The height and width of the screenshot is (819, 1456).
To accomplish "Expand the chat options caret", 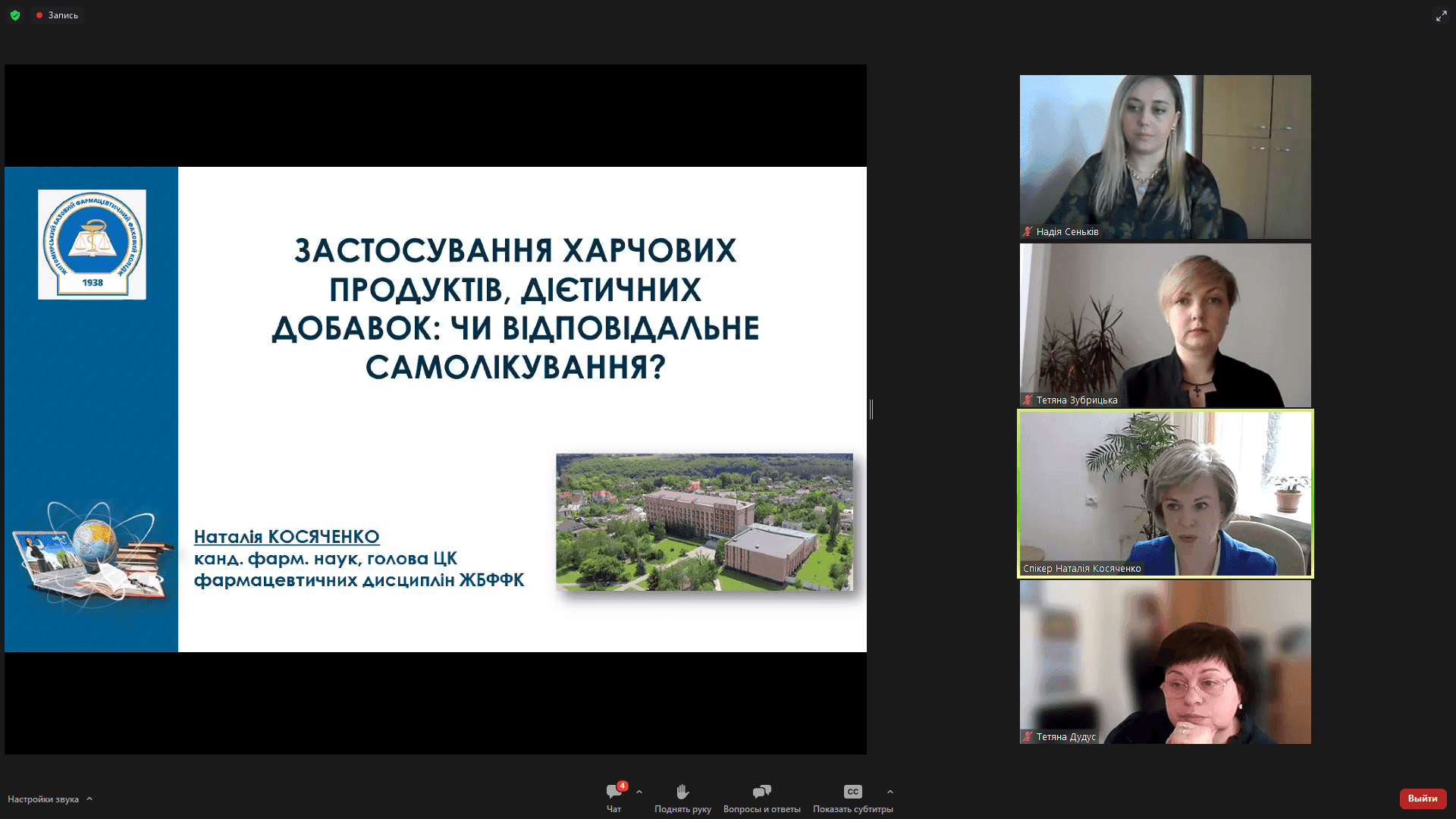I will tap(639, 792).
